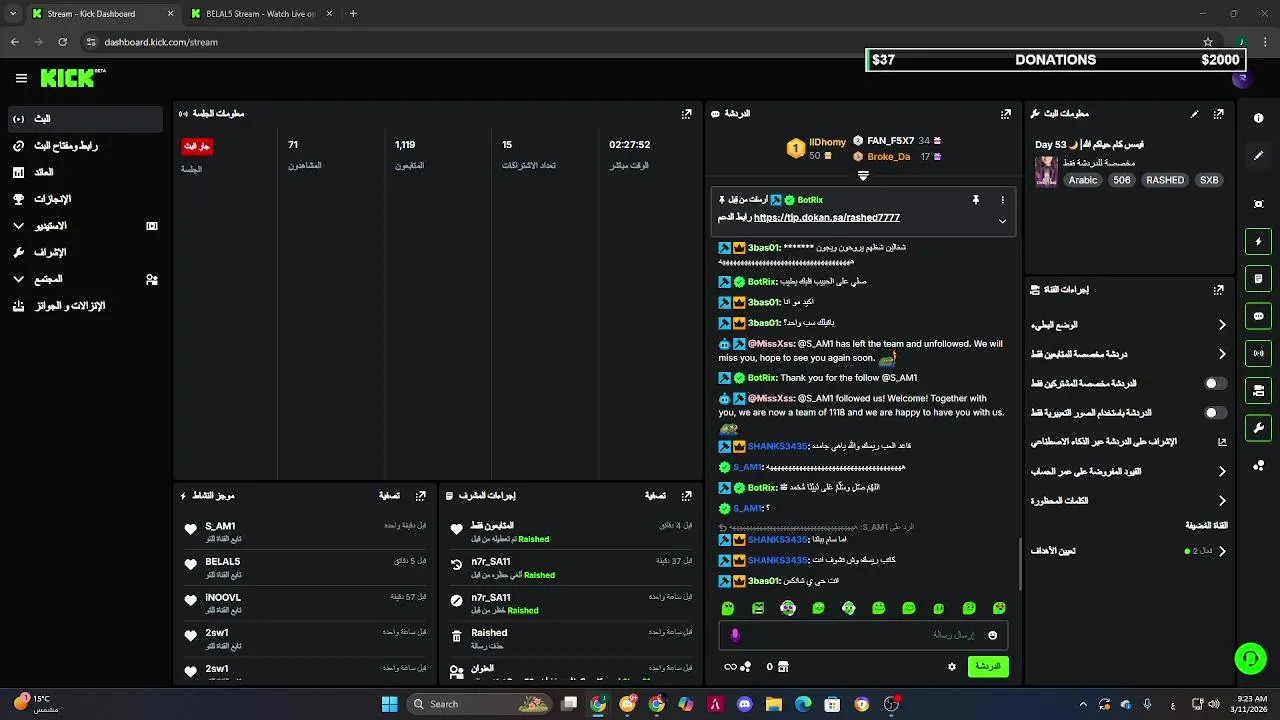
Task: Click the broadcast signal icon in the right sidebar
Action: 1258,353
